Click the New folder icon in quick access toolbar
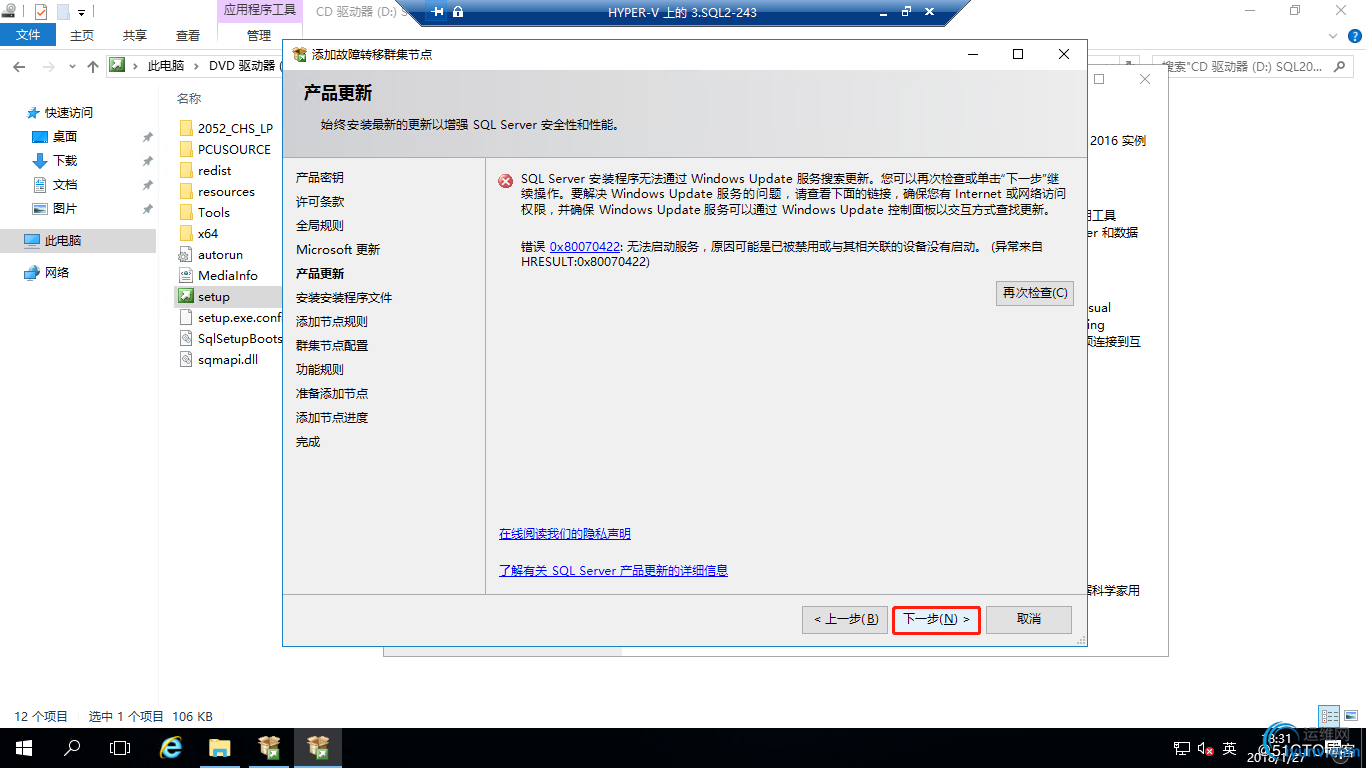 [63, 12]
